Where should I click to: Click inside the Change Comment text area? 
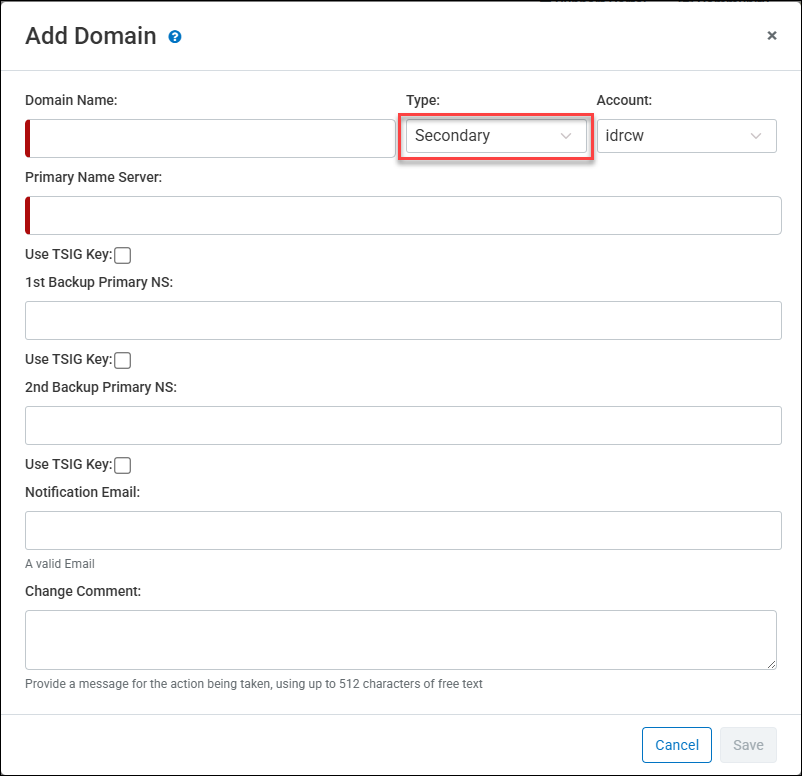point(400,640)
